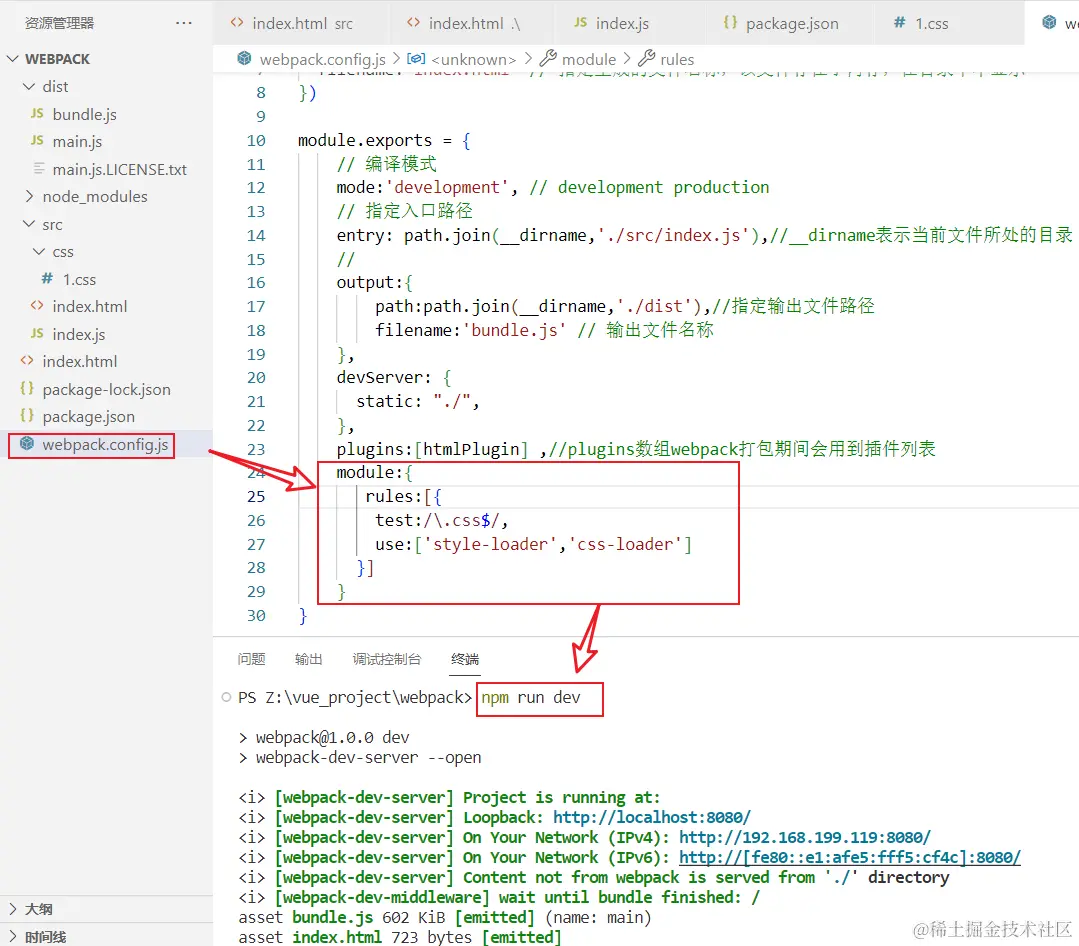Click webpack cube icon beside webpack.config.js
This screenshot has height=946, width=1079.
point(27,443)
